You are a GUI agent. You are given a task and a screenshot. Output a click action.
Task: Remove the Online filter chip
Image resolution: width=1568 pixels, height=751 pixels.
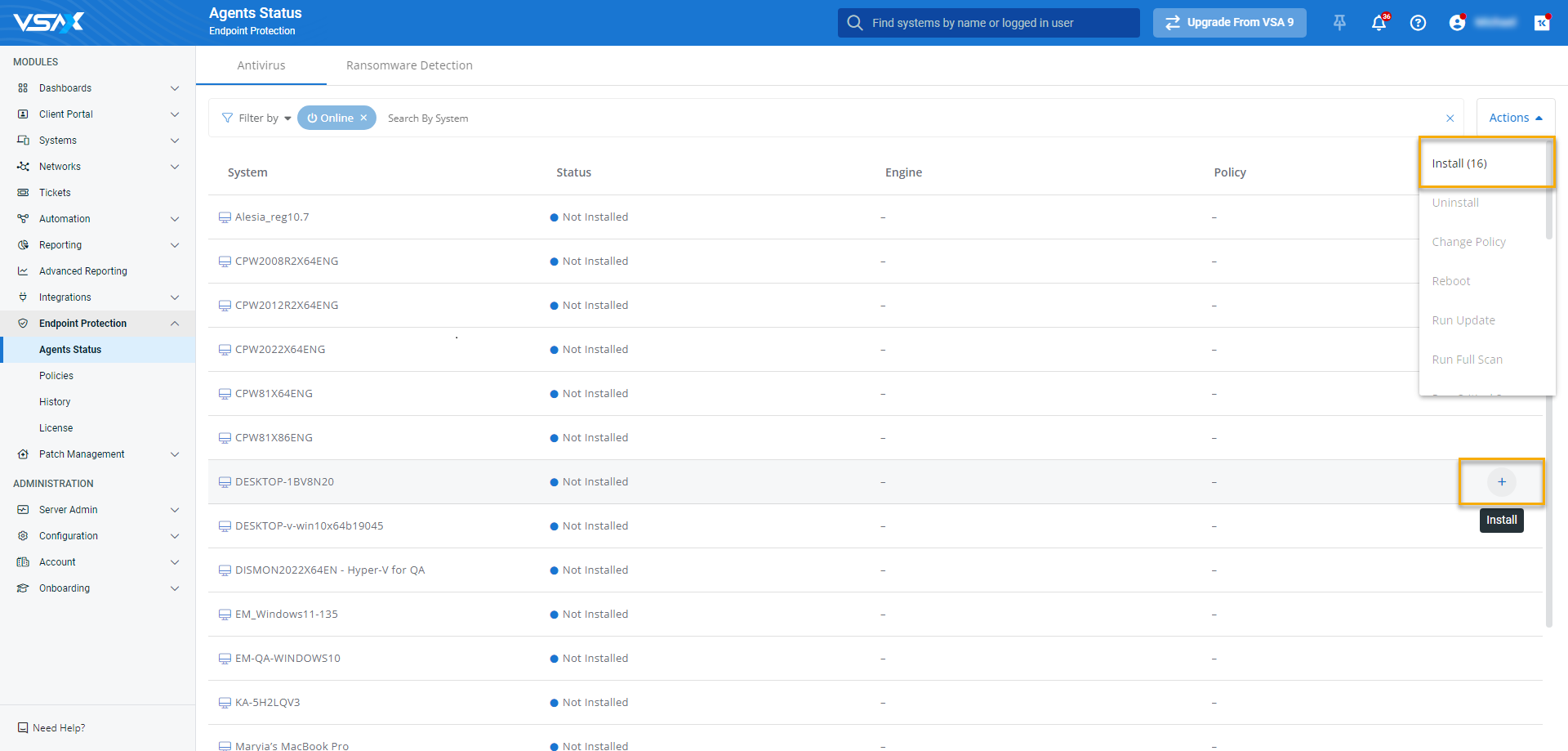[x=363, y=118]
